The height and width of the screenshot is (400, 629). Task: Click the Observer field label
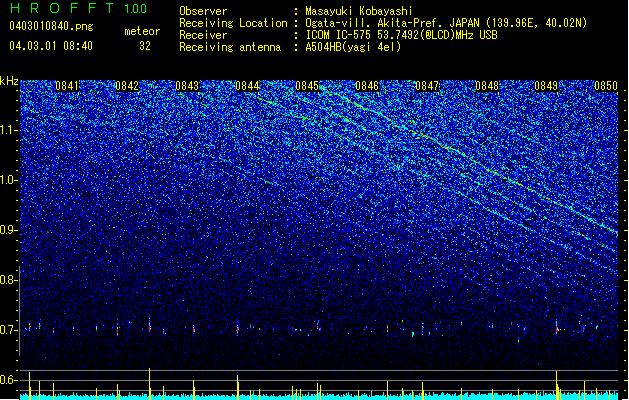coord(203,11)
